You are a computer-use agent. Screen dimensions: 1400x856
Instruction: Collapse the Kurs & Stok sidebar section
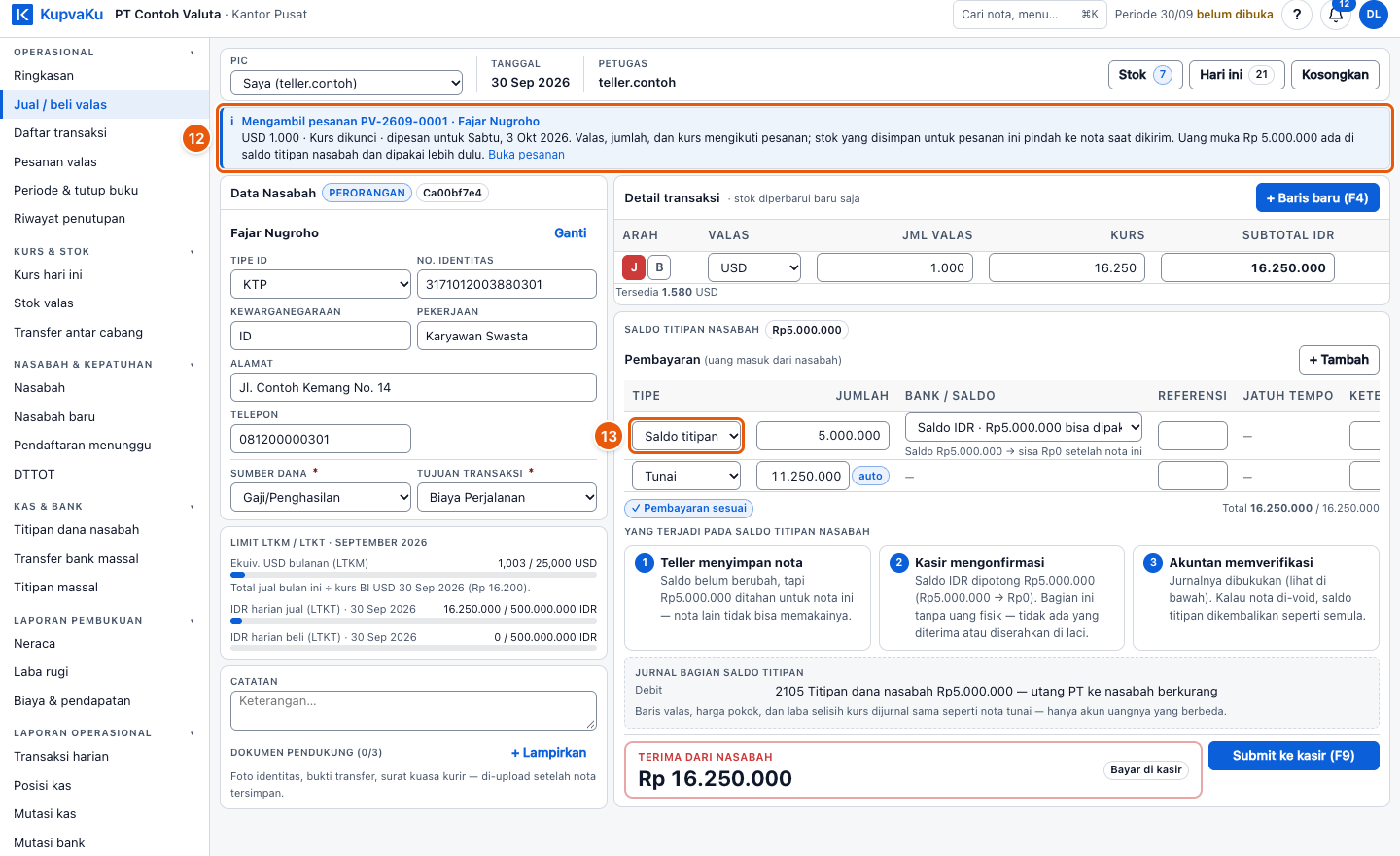pos(192,252)
